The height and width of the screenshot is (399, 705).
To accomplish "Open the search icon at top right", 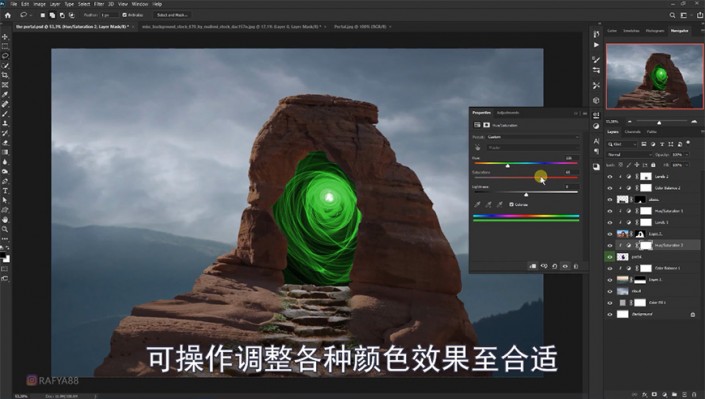I will (672, 15).
